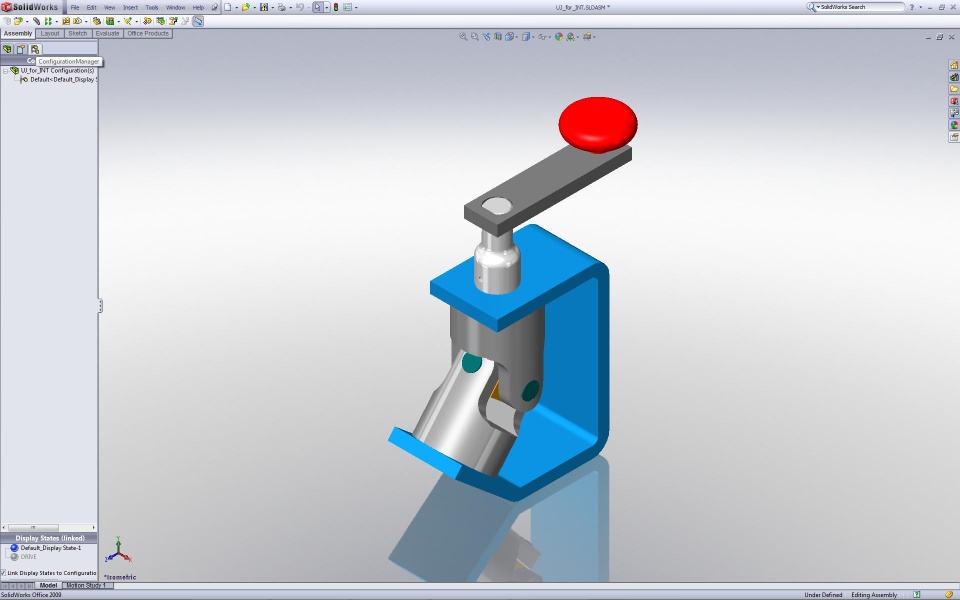Image resolution: width=960 pixels, height=600 pixels.
Task: Activate the DRIVE display state
Action: 29,557
